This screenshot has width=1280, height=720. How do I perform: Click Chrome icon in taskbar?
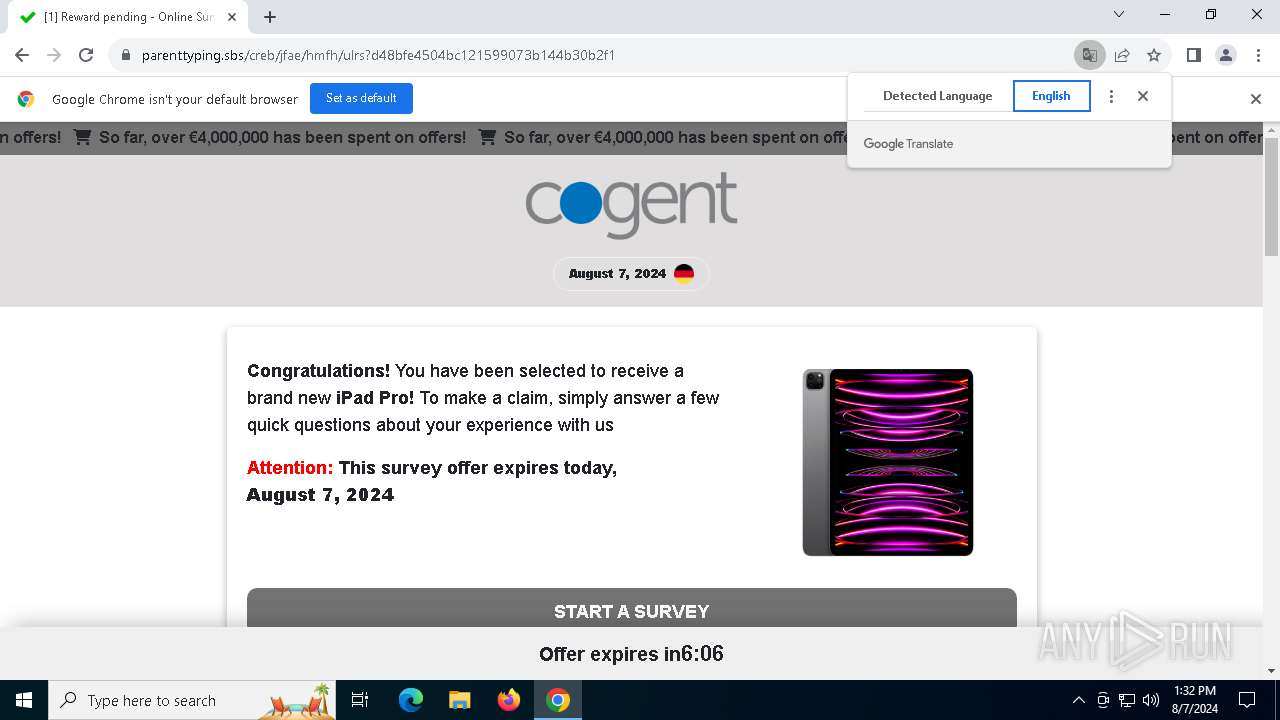coord(558,700)
